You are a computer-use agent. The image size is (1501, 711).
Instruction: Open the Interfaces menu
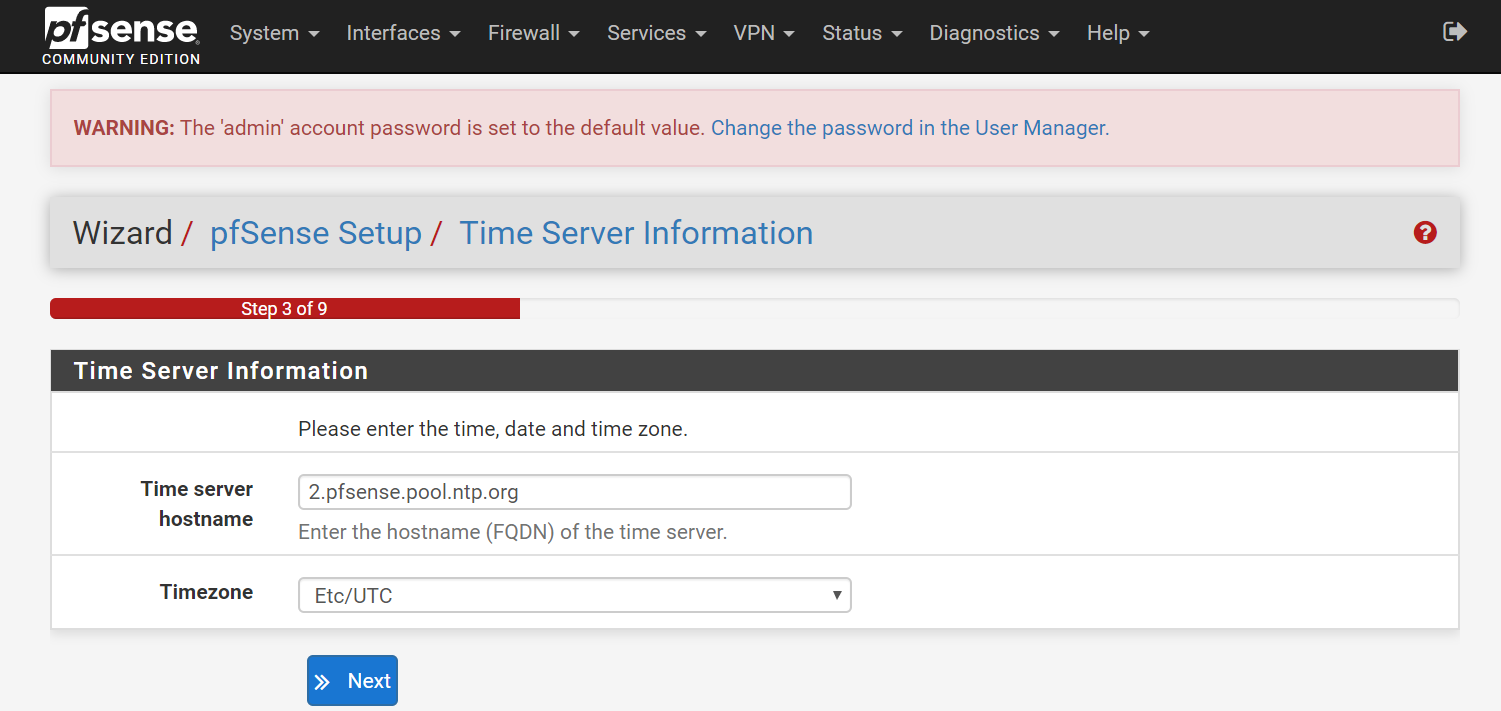404,33
